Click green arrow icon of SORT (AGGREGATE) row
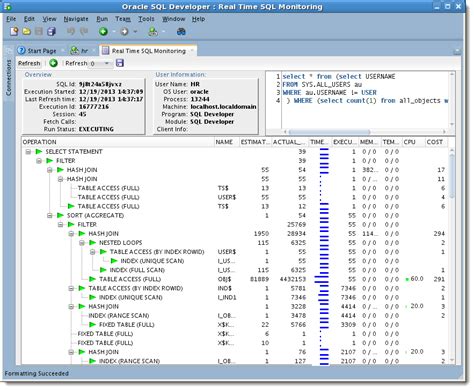Viewport: 474px width, 390px height. pyautogui.click(x=60, y=216)
